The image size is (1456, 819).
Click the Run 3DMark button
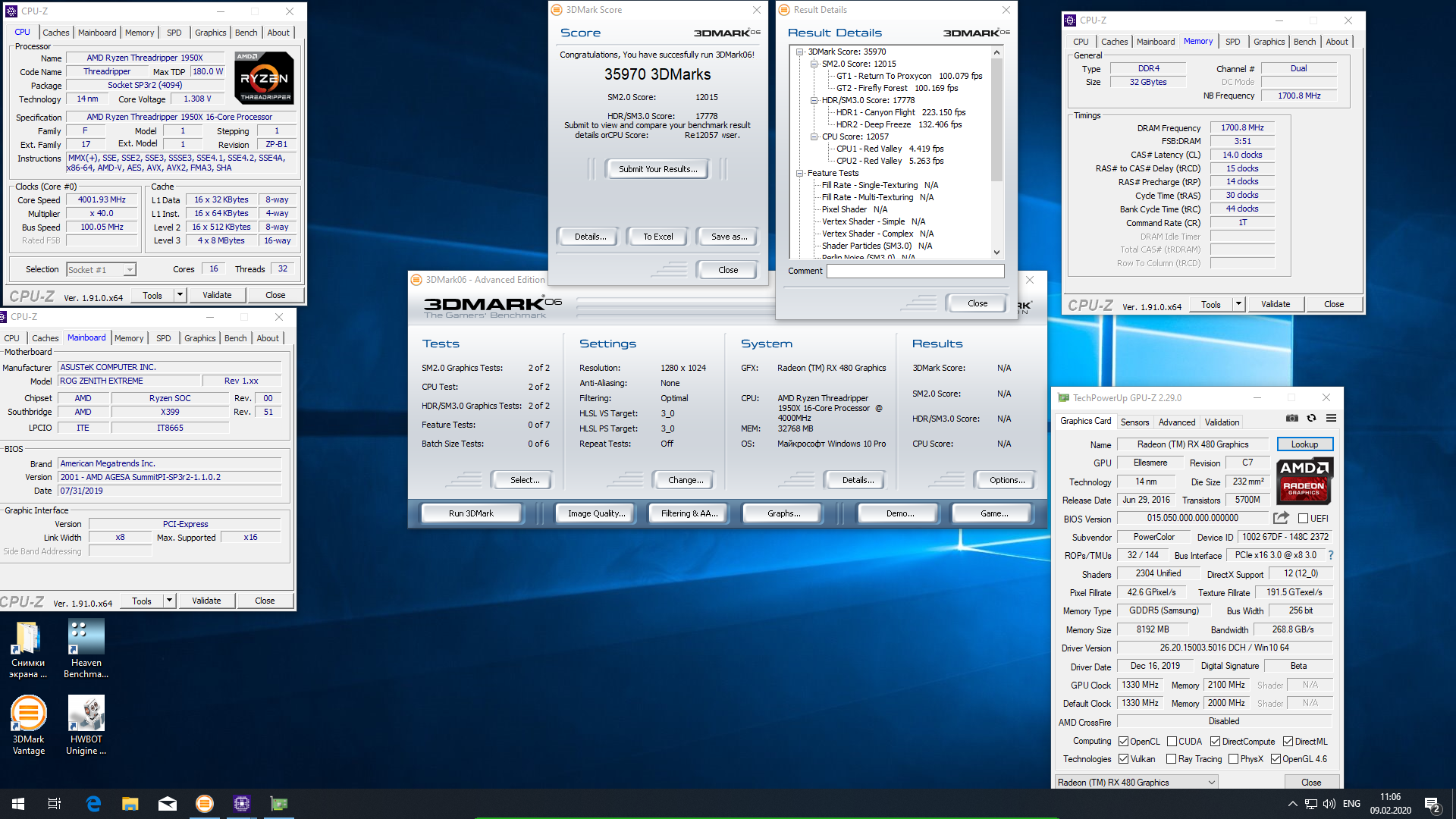click(471, 513)
